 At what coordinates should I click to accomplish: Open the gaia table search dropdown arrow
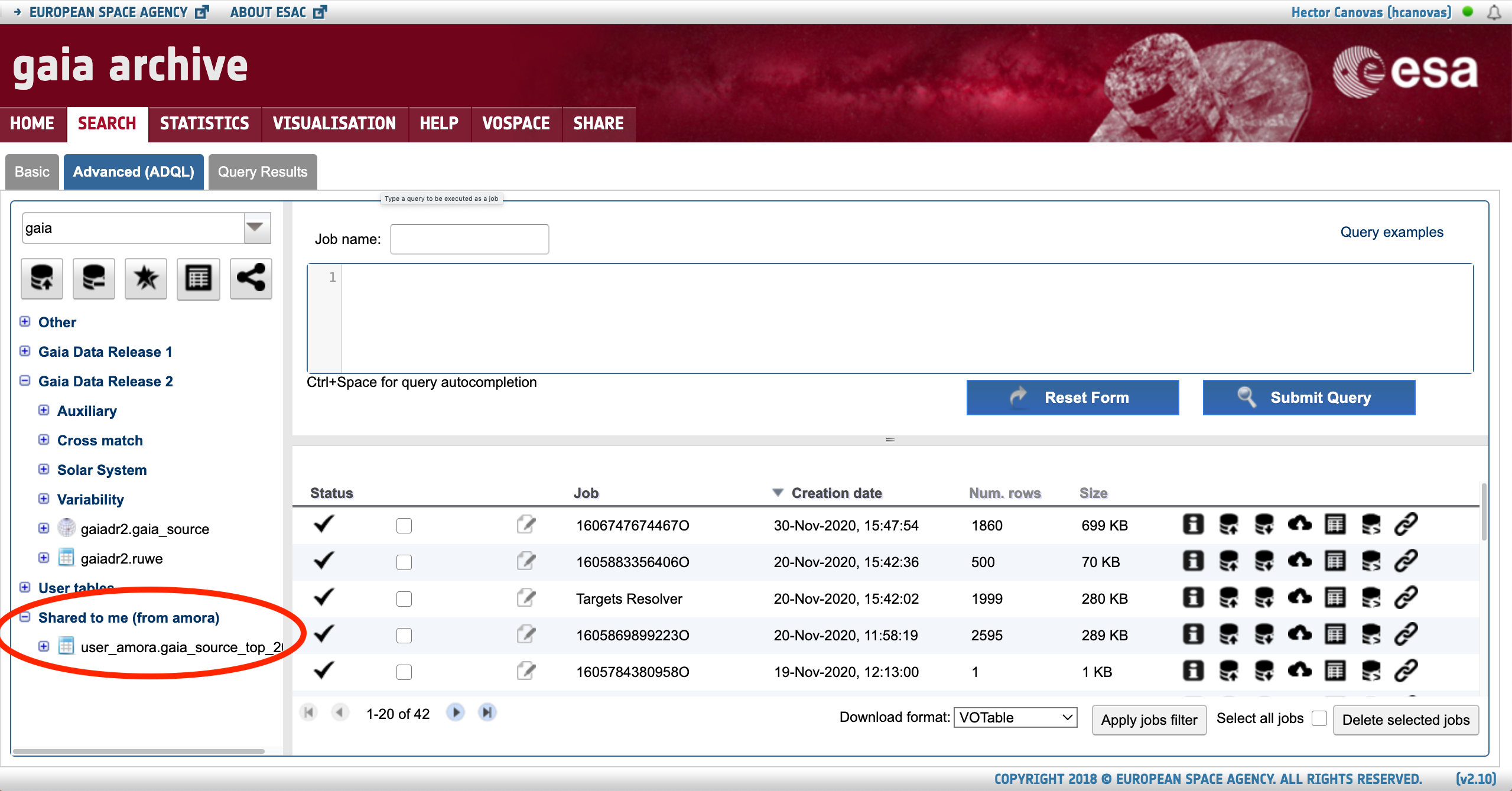(257, 228)
